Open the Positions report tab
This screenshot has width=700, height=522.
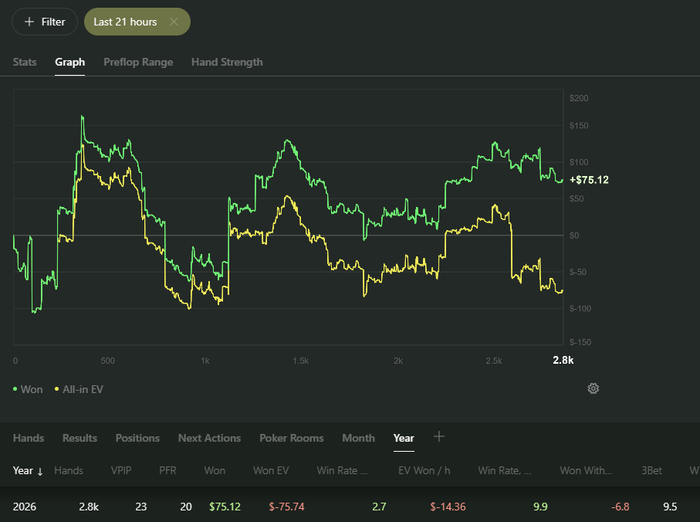click(138, 438)
